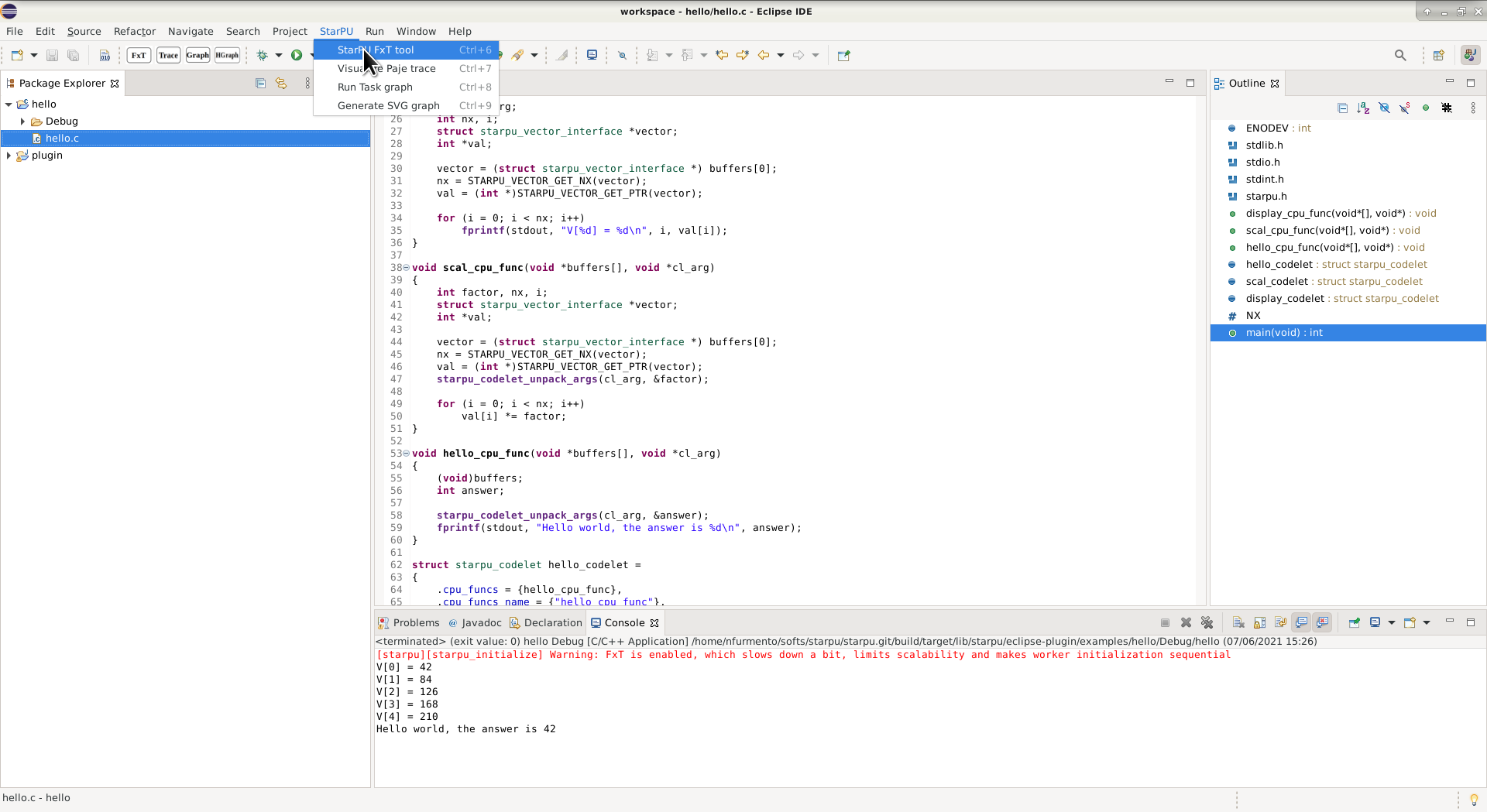Select Run Task graph menu entry
This screenshot has width=1487, height=812.
(406, 87)
